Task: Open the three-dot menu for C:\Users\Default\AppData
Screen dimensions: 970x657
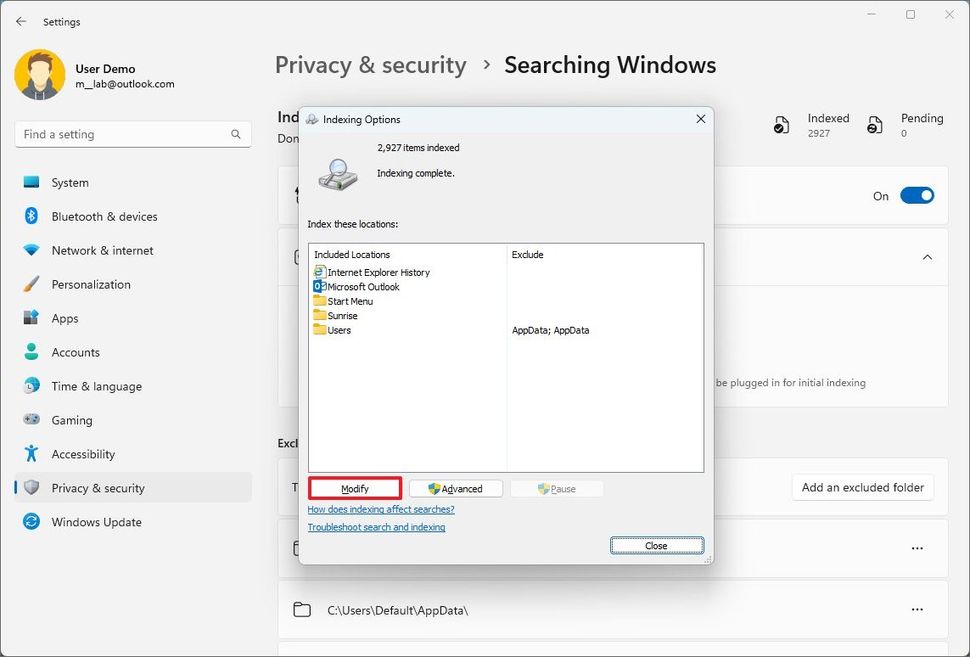Action: pyautogui.click(x=917, y=609)
